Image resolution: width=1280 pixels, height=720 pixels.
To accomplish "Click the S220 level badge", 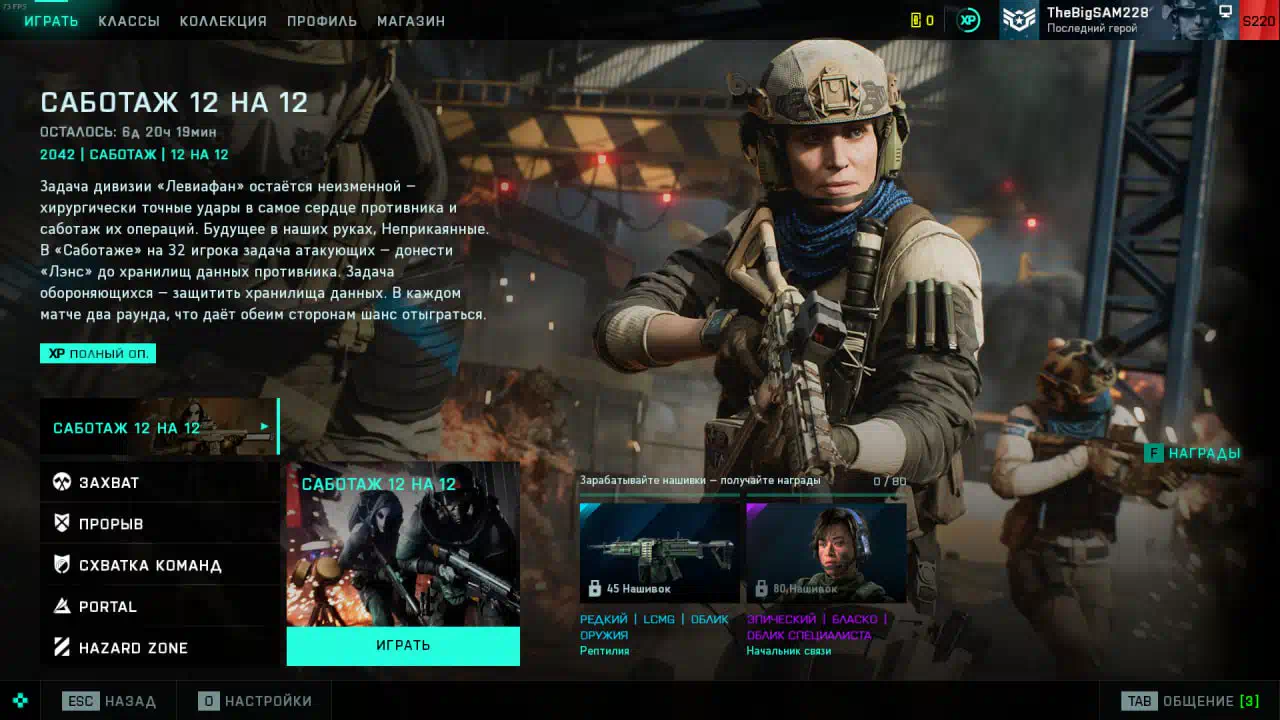I will coord(1259,21).
